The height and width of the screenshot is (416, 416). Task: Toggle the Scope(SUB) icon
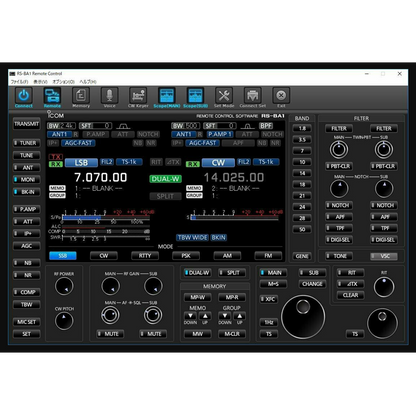[x=195, y=96]
